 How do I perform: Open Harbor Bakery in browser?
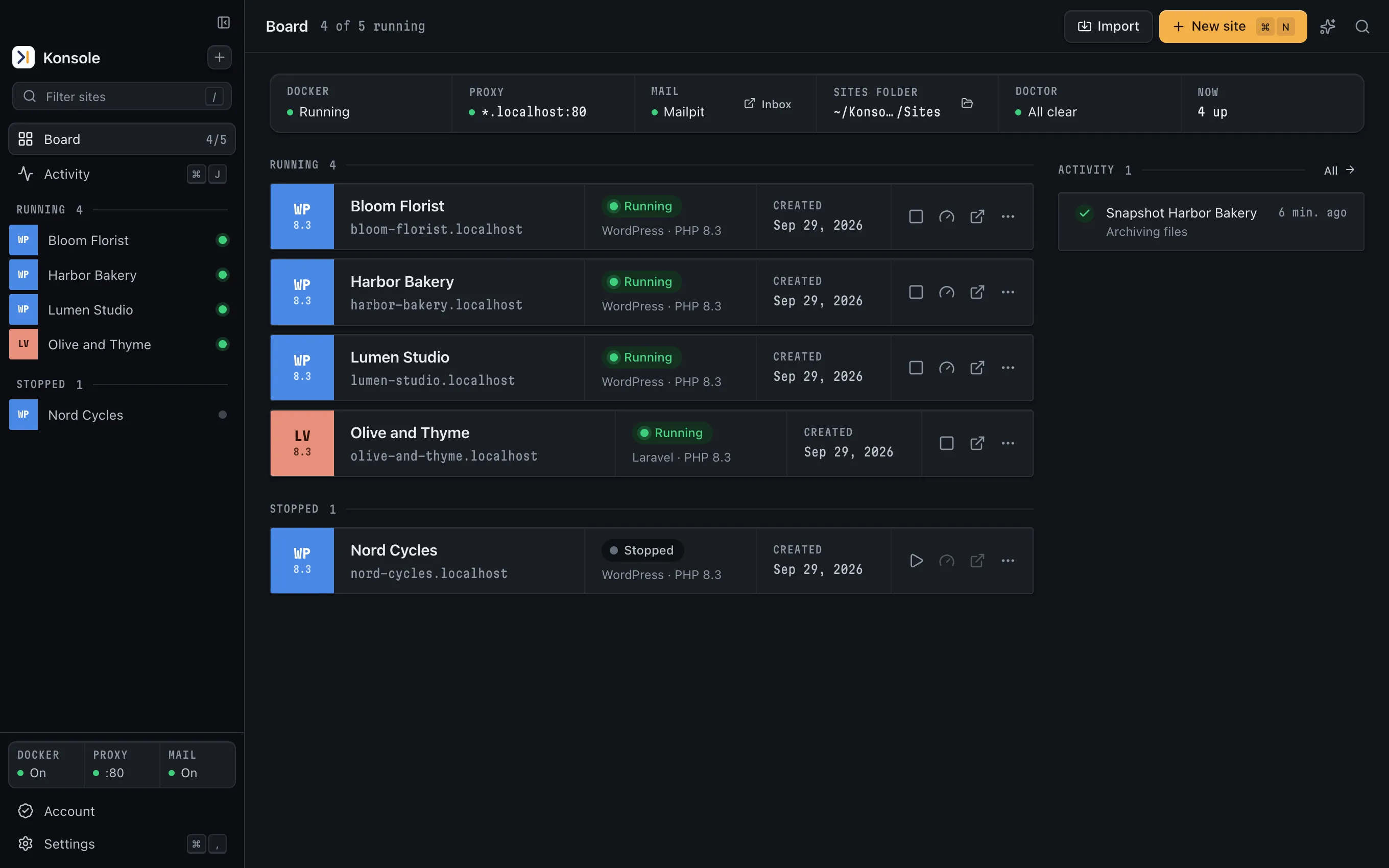click(x=977, y=292)
